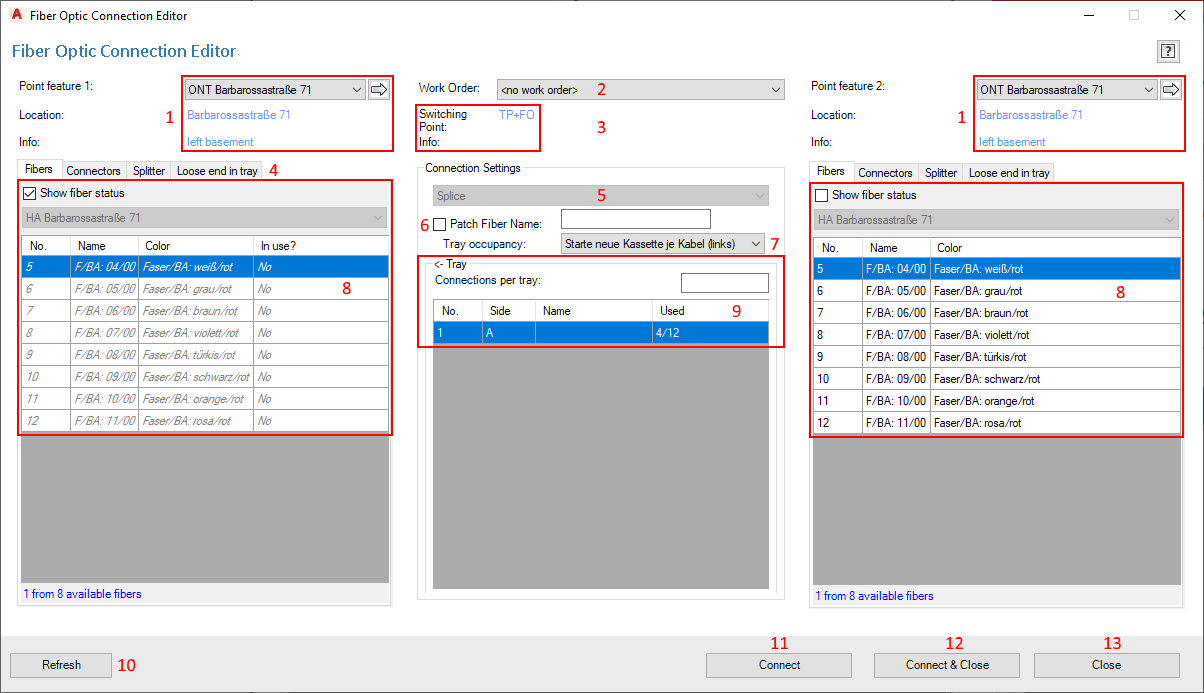Viewport: 1204px width, 693px height.
Task: Click the Connections per tray field
Action: (725, 283)
